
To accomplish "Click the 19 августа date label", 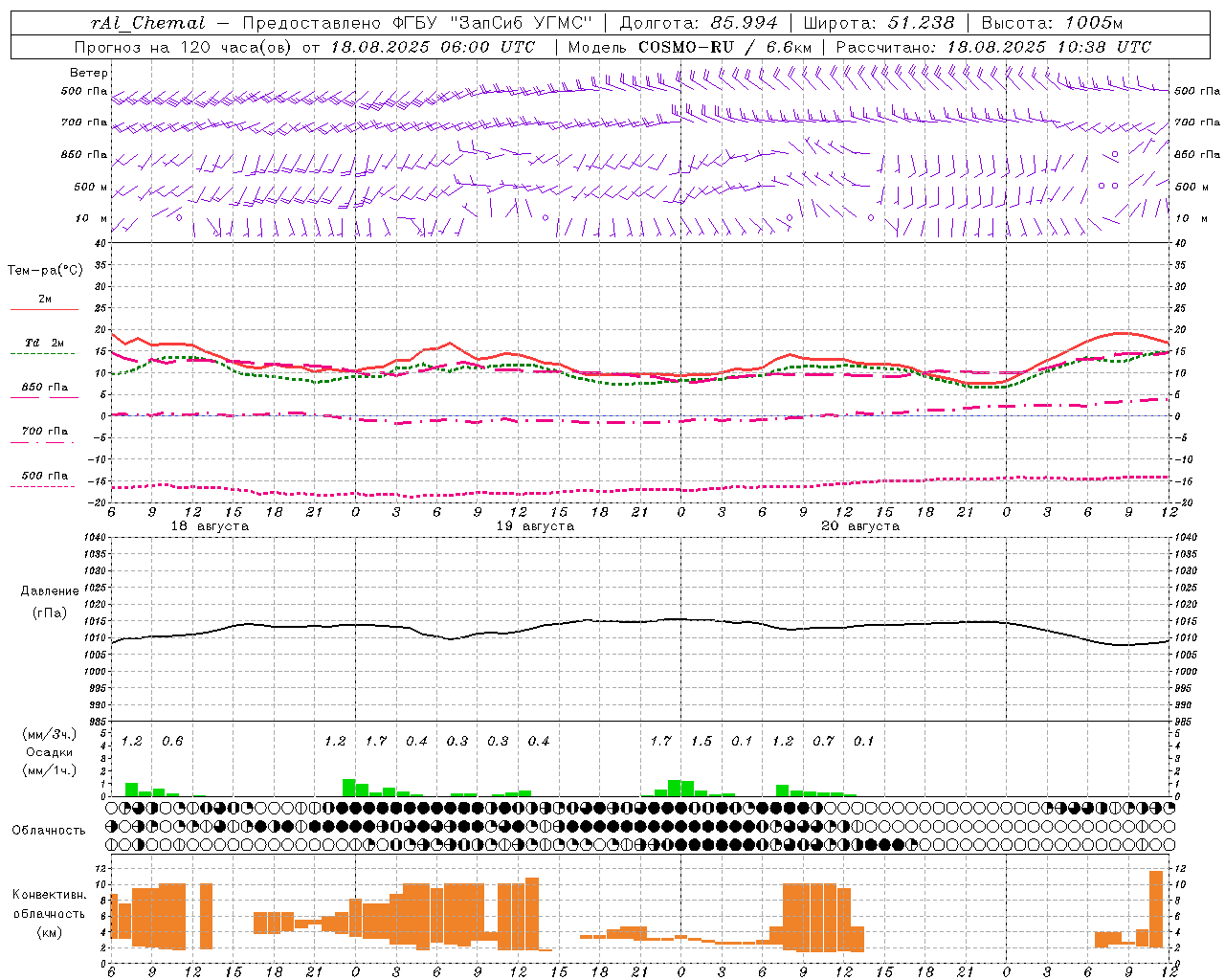I will pos(535,526).
